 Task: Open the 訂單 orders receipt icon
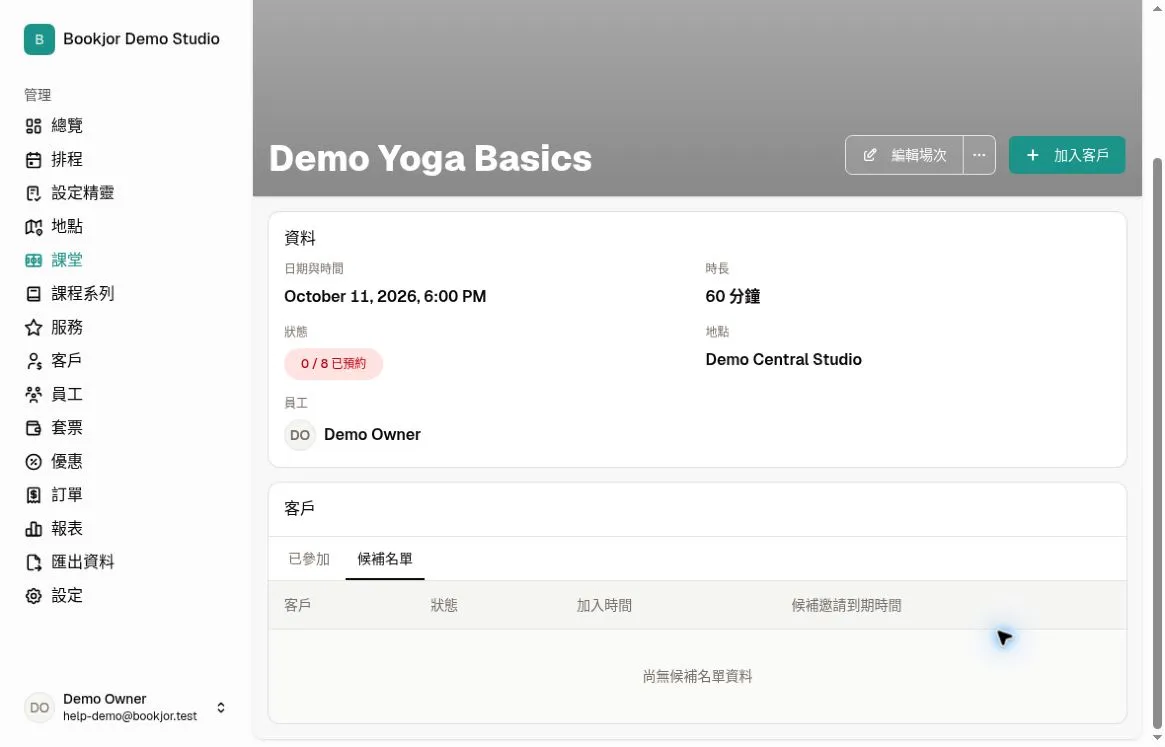(33, 496)
